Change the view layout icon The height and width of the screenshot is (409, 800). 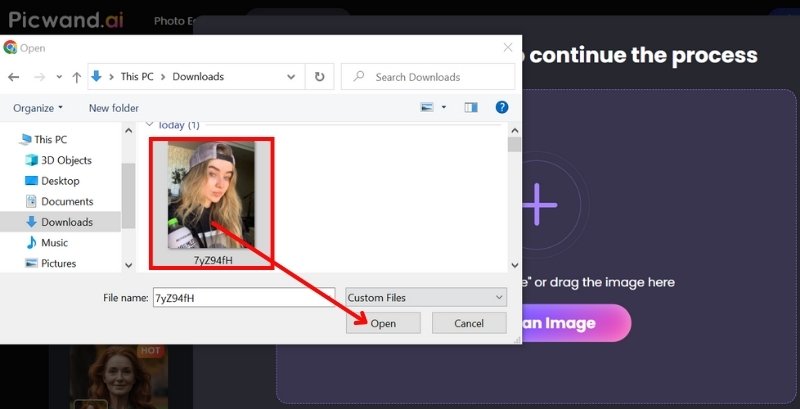pos(427,107)
